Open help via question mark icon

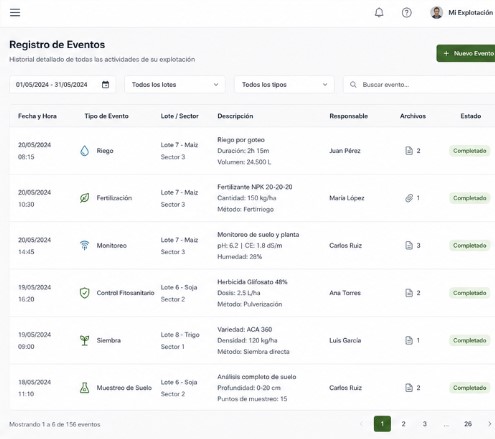coord(406,13)
